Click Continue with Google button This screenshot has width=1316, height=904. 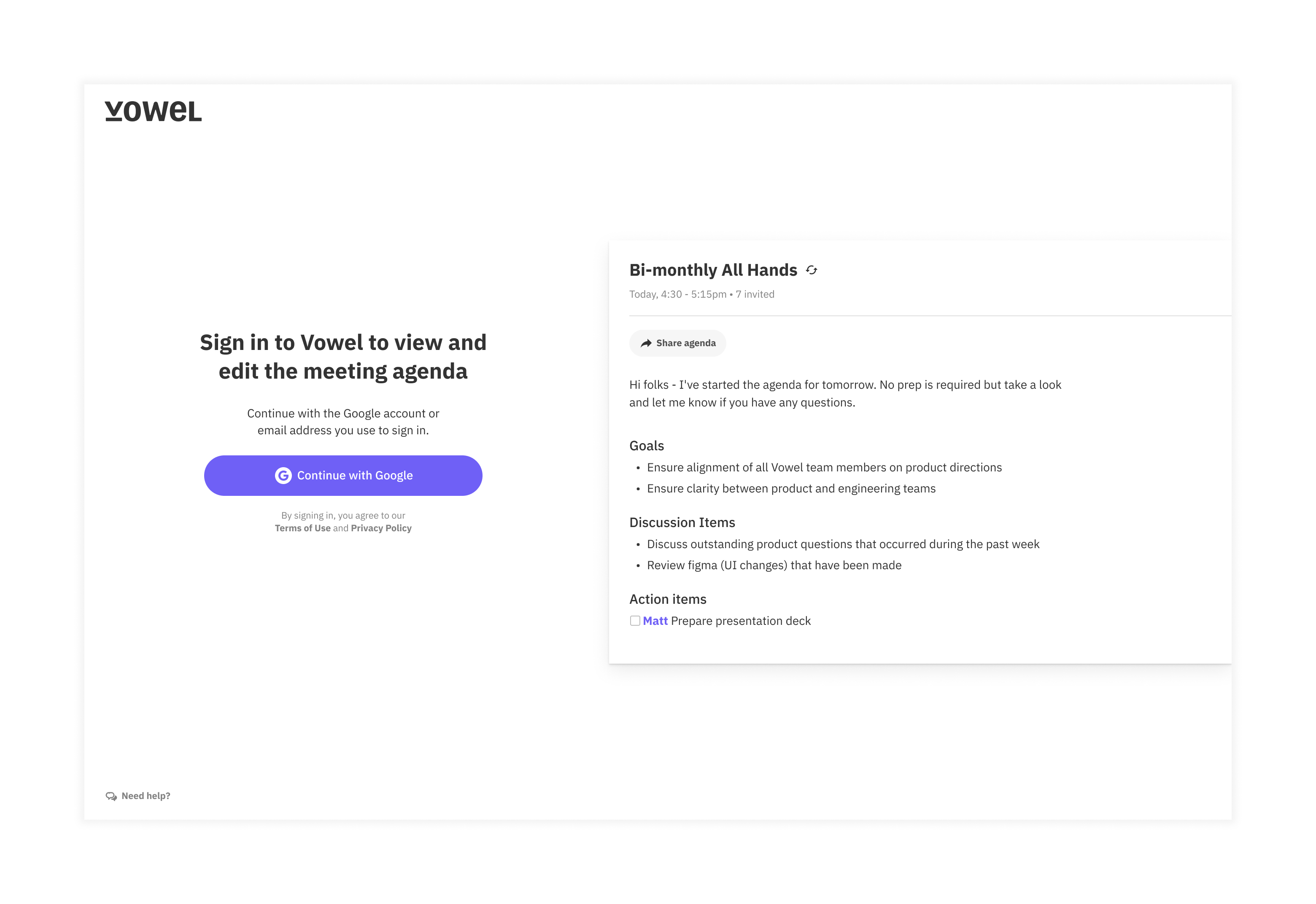pos(343,475)
